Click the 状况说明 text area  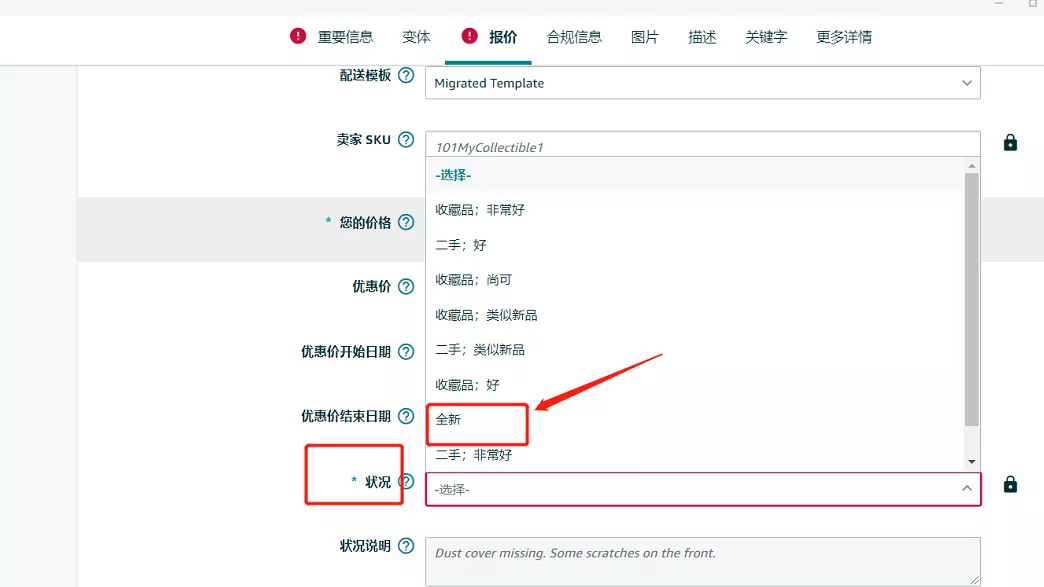(702, 562)
